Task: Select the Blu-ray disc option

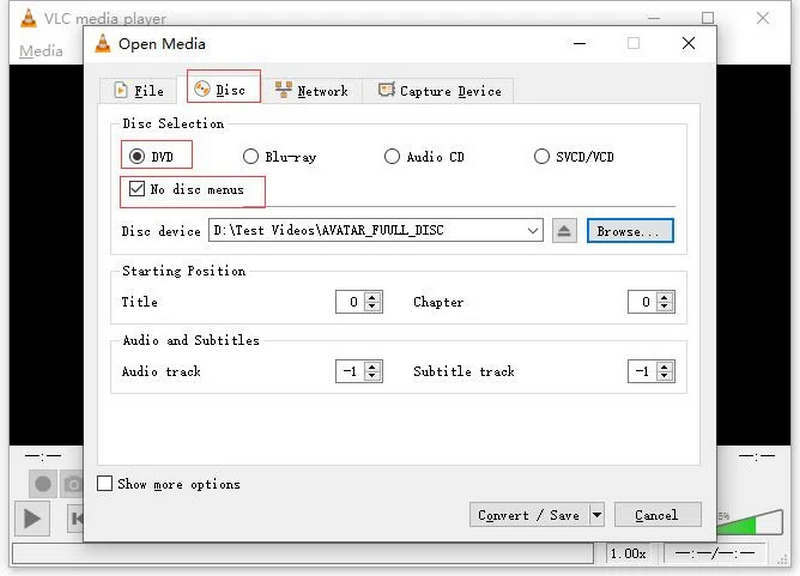Action: tap(251, 157)
